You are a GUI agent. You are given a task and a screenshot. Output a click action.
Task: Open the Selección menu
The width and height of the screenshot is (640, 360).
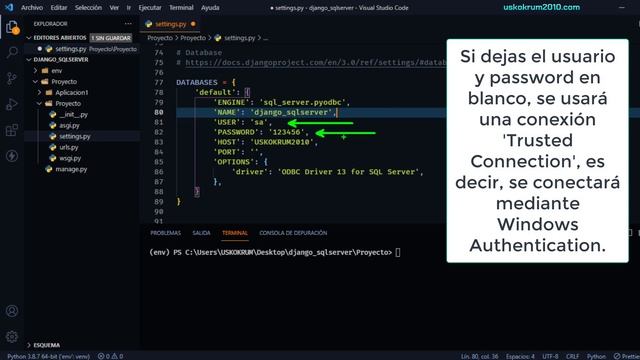(88, 7)
